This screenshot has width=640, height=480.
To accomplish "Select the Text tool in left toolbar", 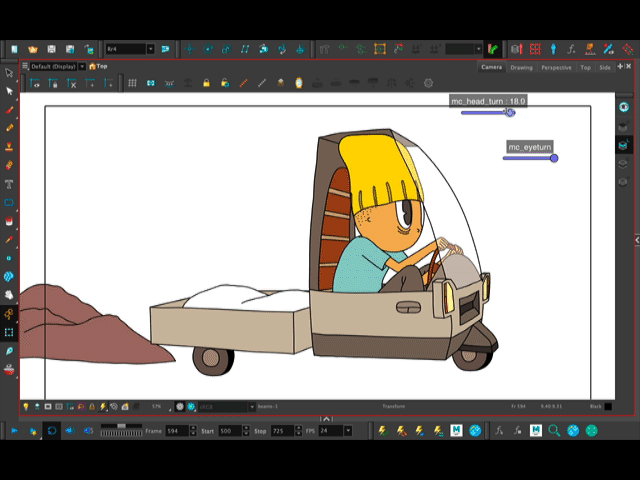I will click(x=10, y=183).
